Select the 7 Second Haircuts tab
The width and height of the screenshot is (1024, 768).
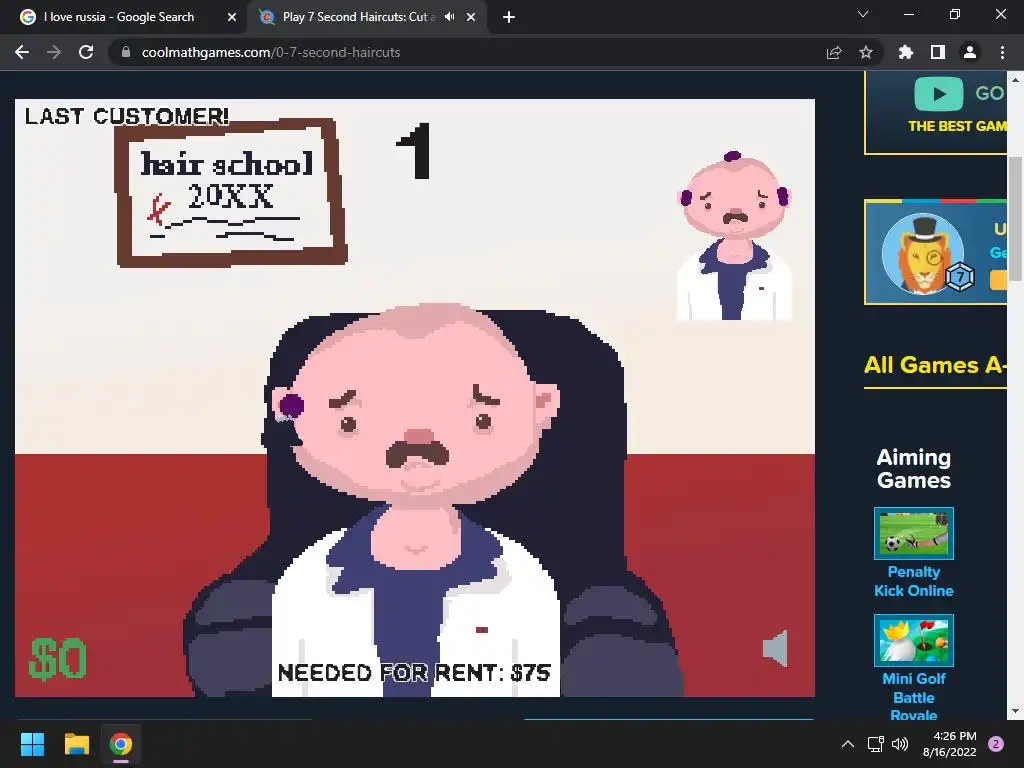(x=359, y=17)
